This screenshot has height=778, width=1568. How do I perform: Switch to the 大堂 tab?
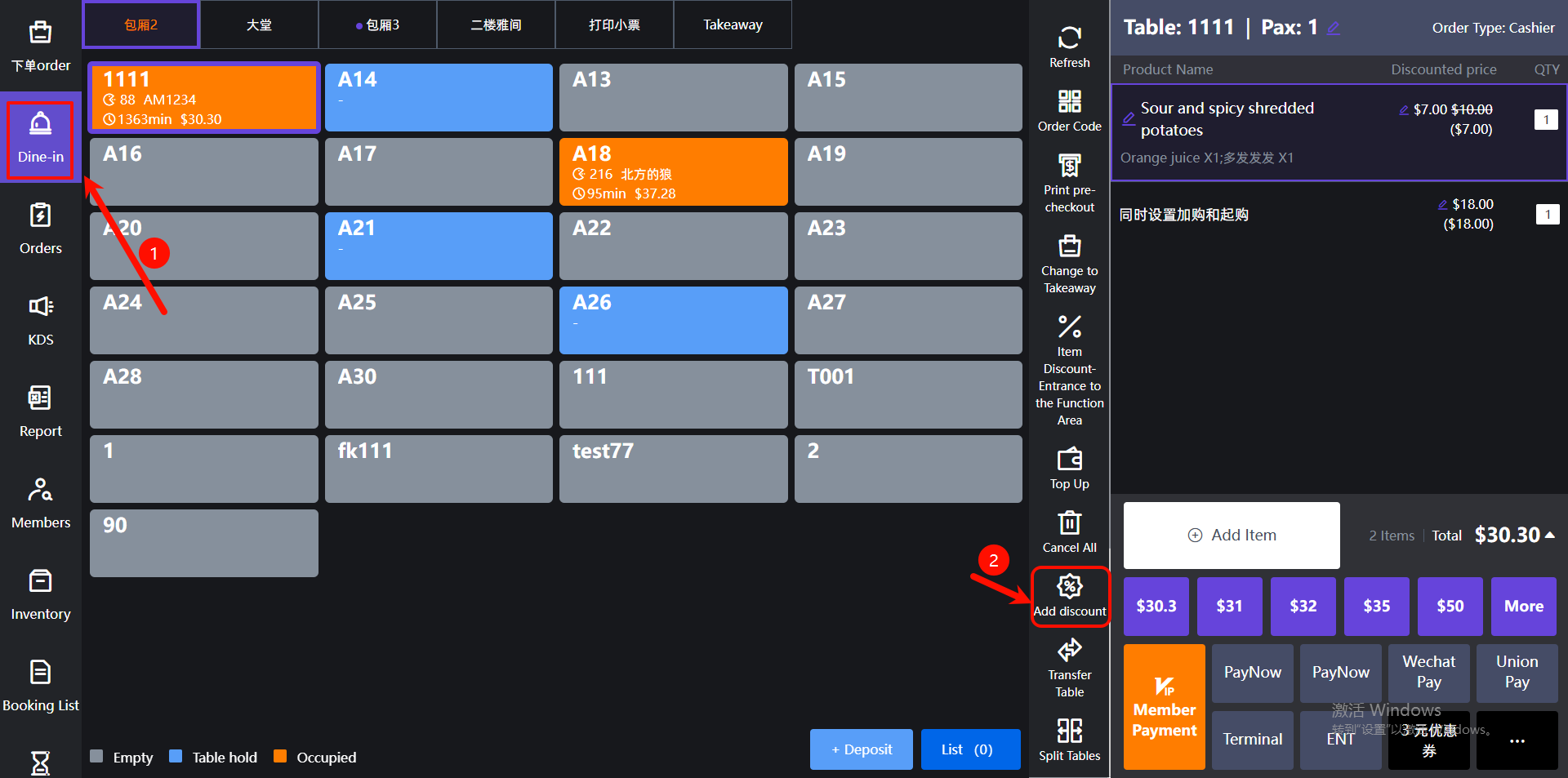point(259,24)
